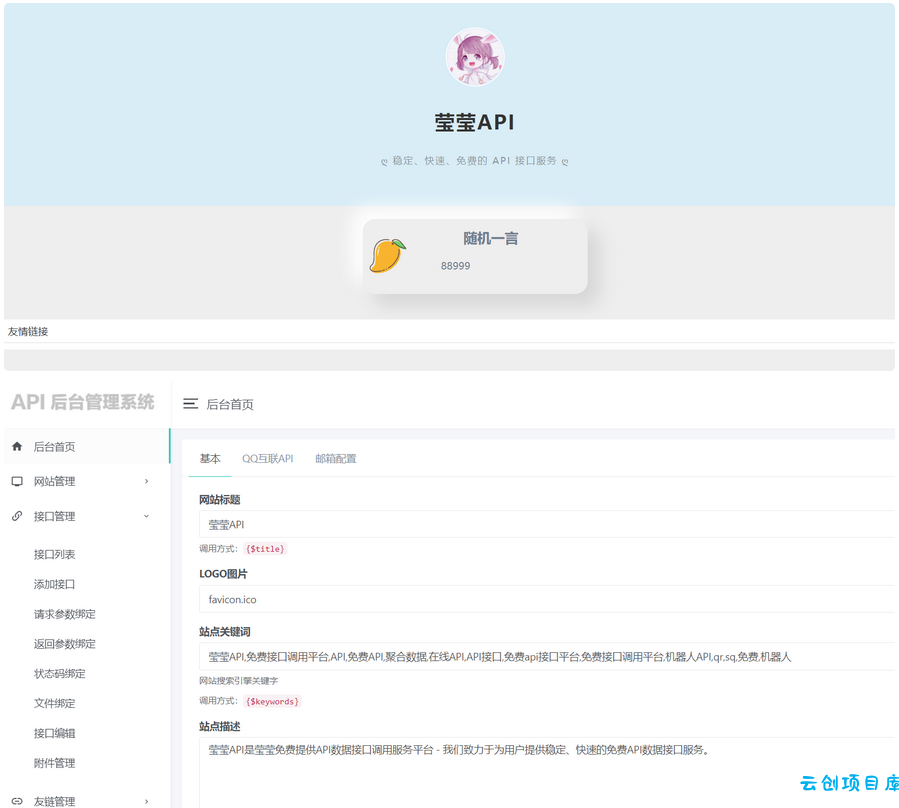The image size is (899, 808).
Task: Open 状态码绑定 in the sidebar
Action: pyautogui.click(x=60, y=674)
